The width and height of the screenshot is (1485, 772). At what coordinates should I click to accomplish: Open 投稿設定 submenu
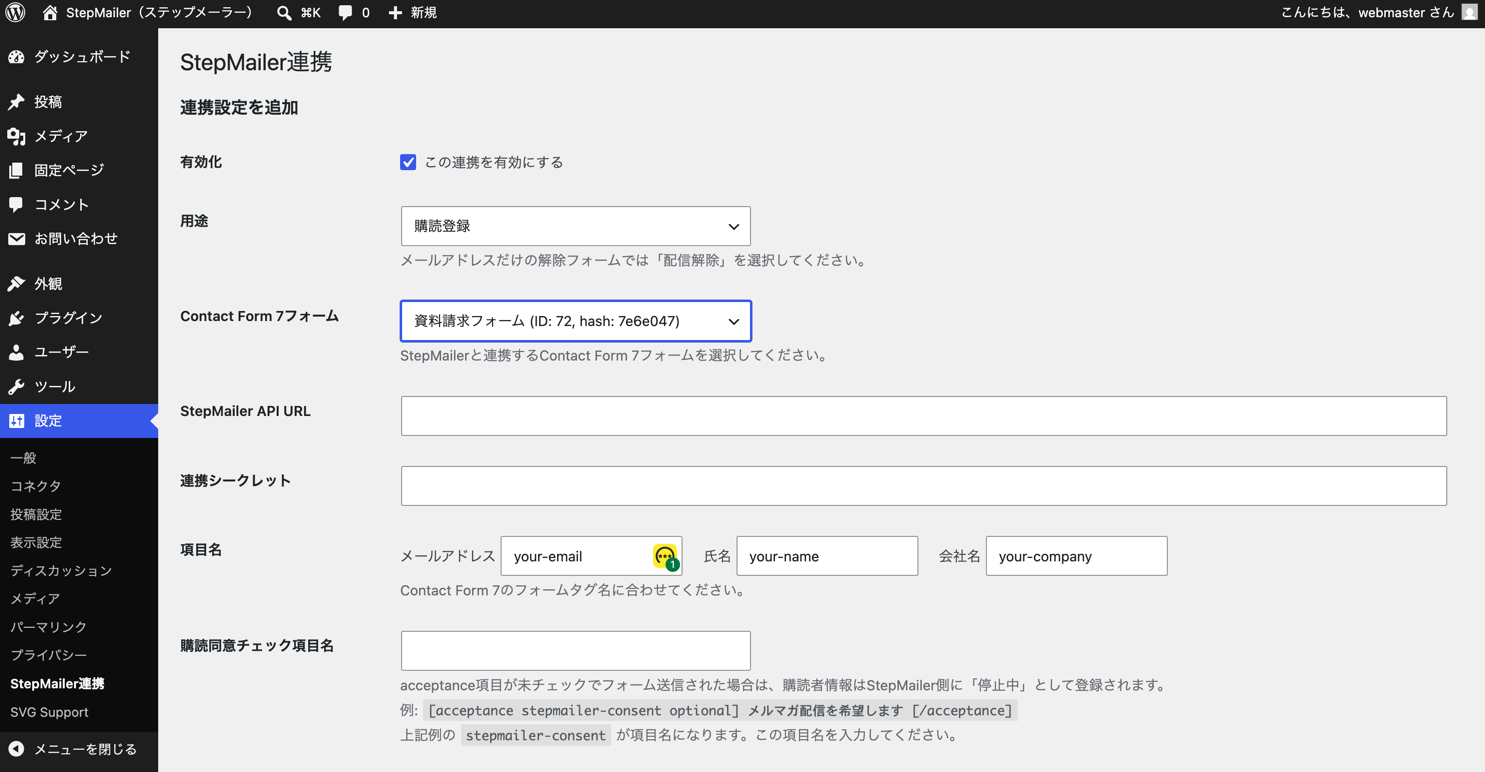click(36, 514)
